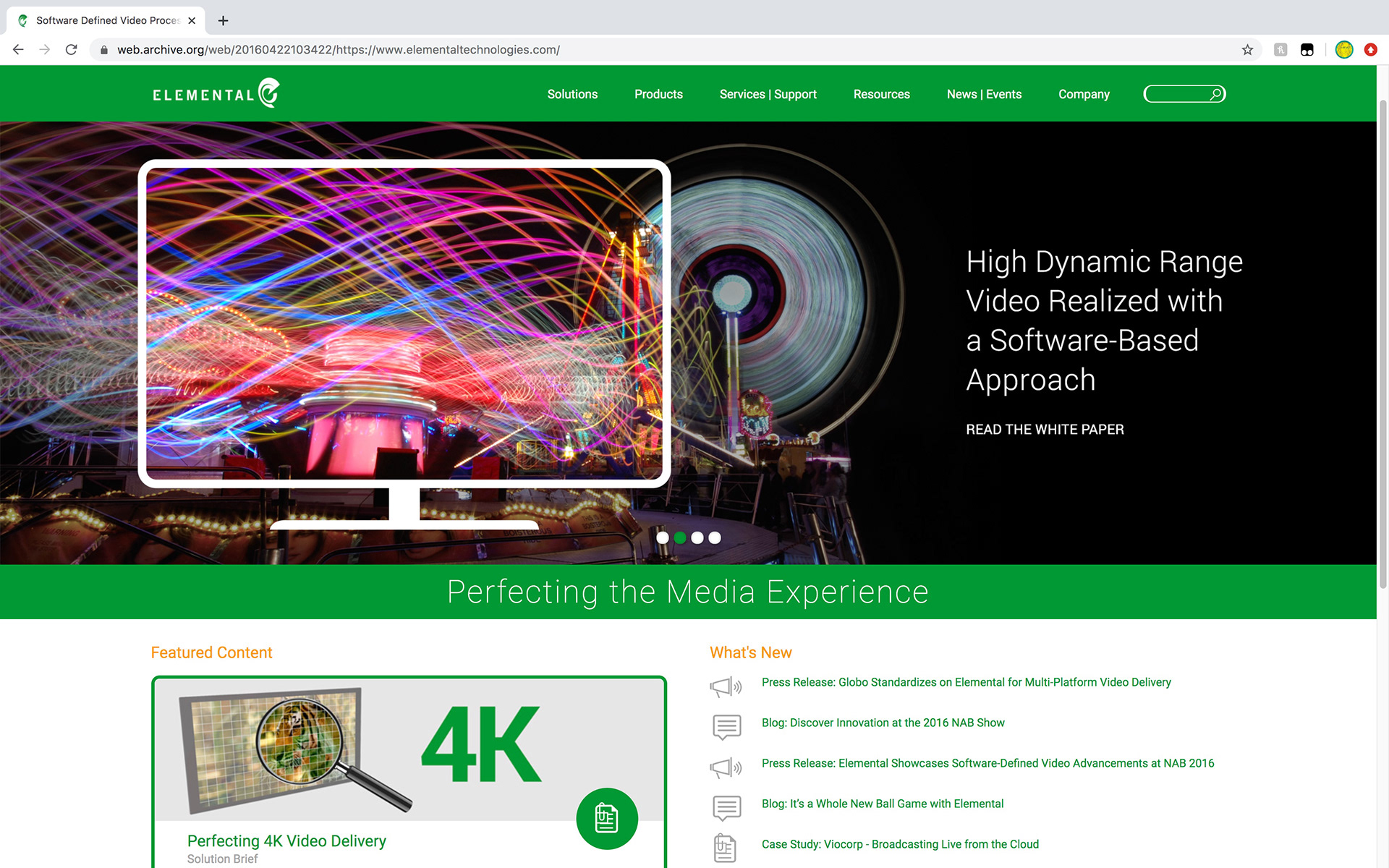Open the Globo Standardizes on Elemental press release
The height and width of the screenshot is (868, 1389).
pos(966,682)
